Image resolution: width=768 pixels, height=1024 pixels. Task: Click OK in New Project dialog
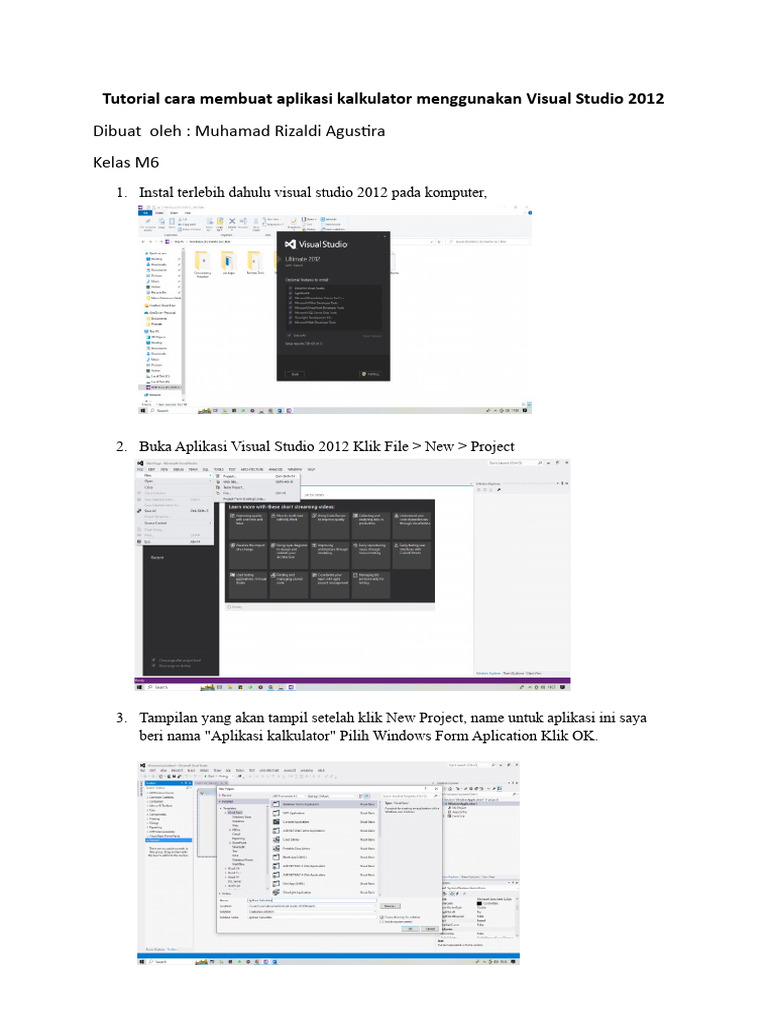coord(410,929)
